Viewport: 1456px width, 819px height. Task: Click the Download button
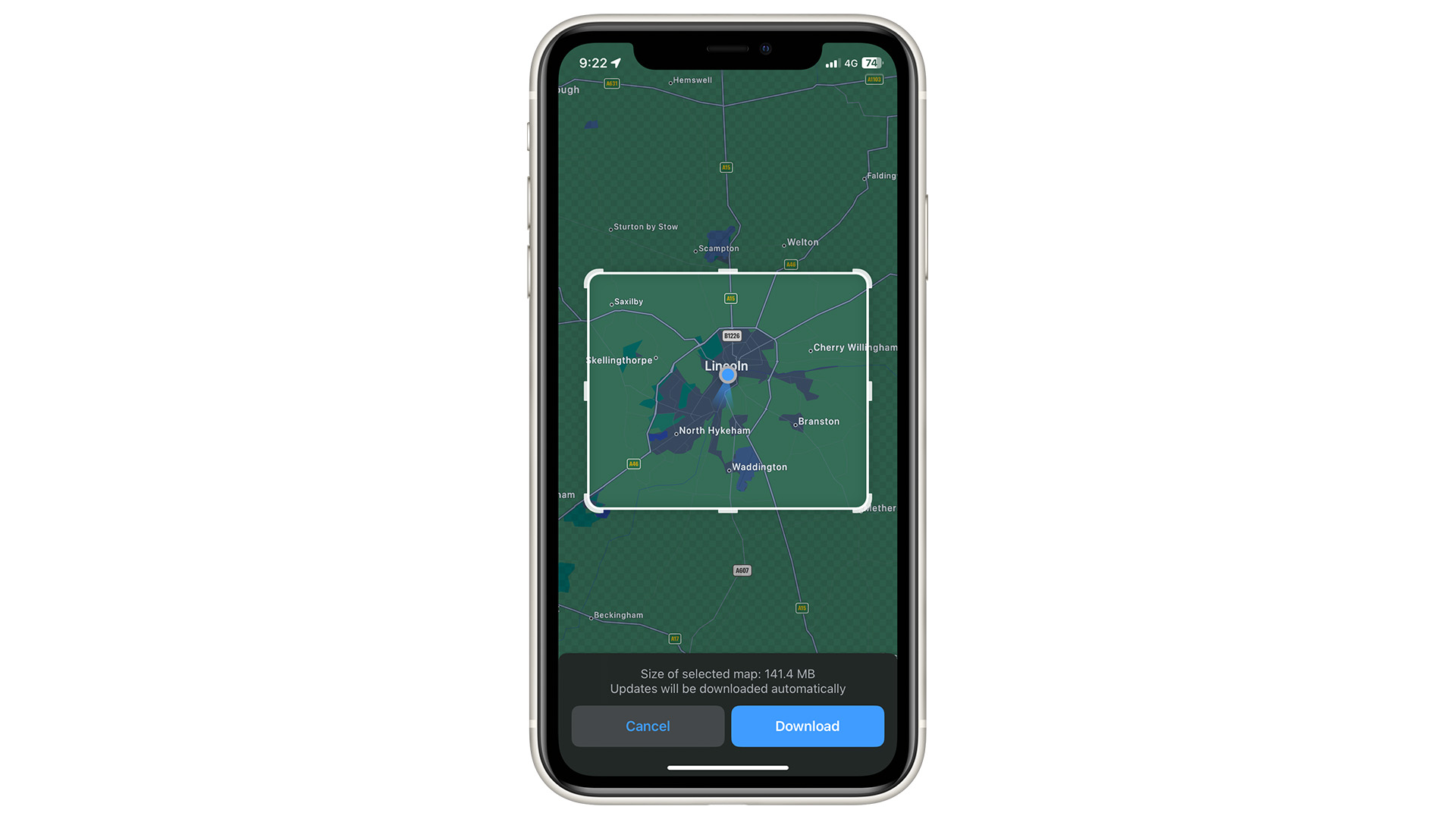[807, 725]
